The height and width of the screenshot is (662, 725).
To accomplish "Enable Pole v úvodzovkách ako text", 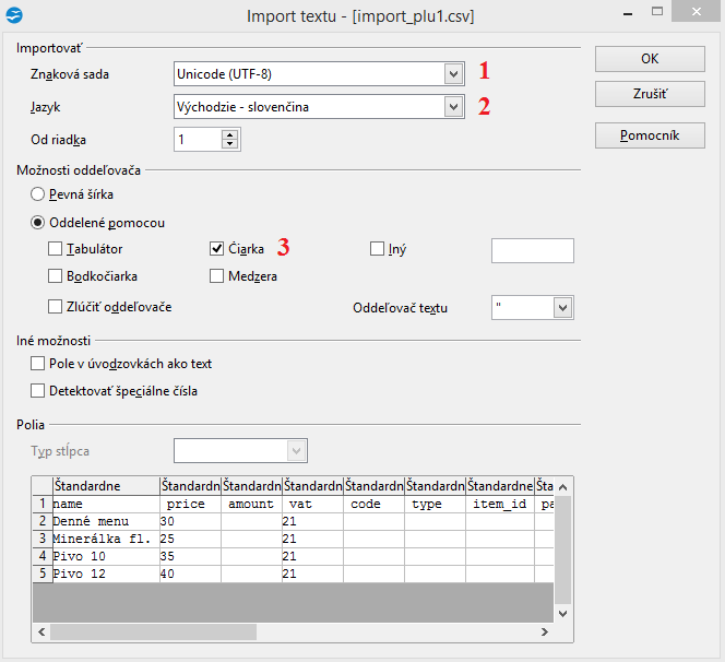I will tap(39, 364).
